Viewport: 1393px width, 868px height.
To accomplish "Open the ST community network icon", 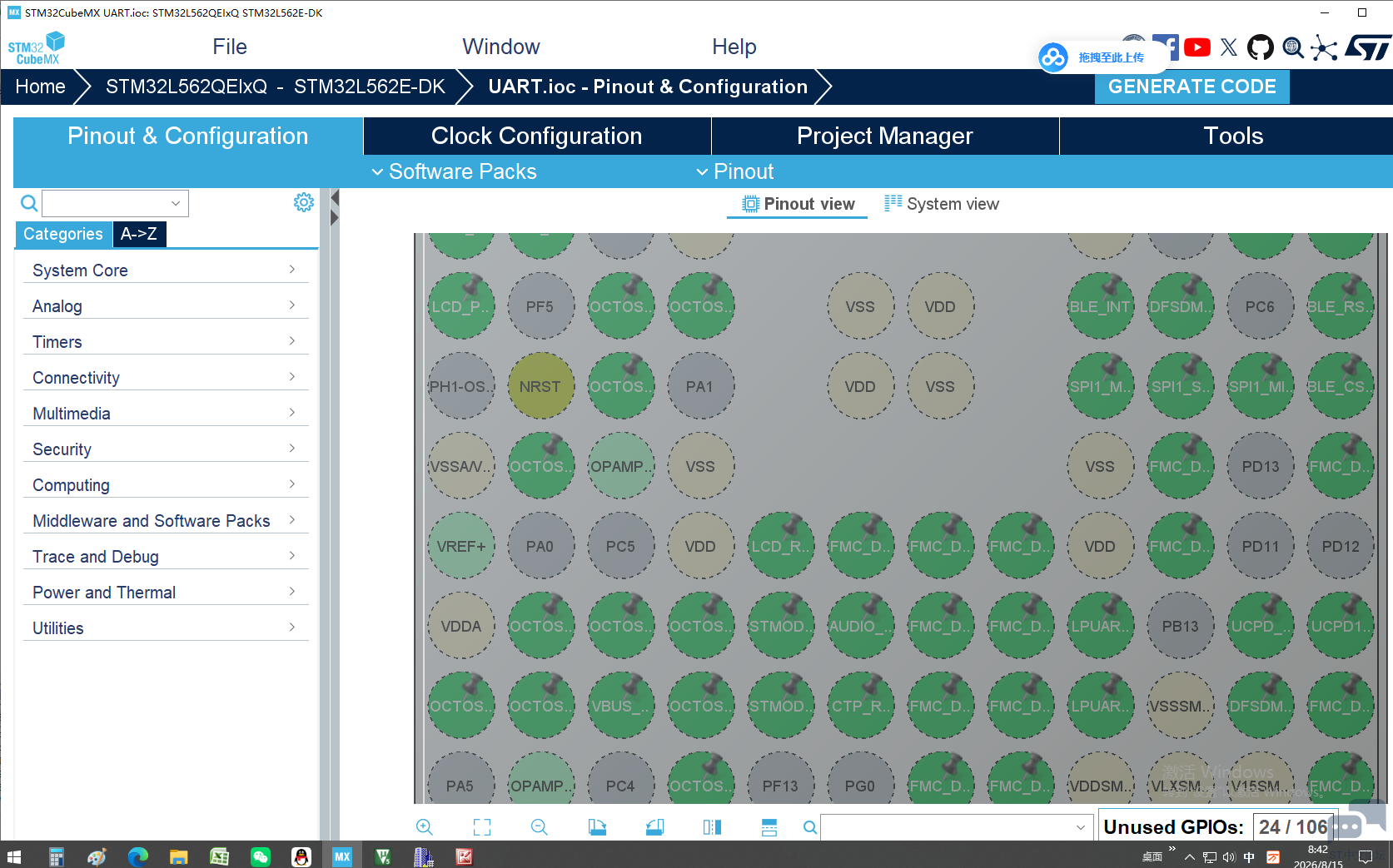I will (x=1324, y=47).
